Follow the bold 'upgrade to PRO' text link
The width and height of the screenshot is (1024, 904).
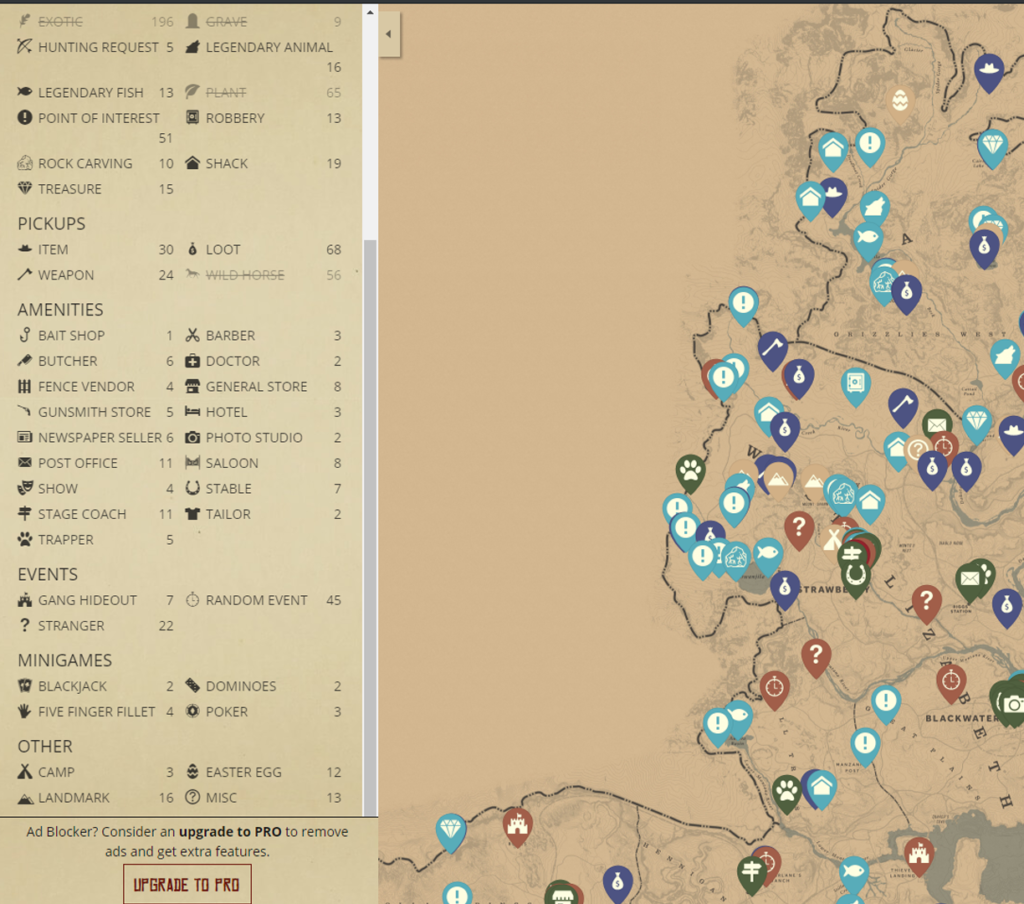(230, 831)
